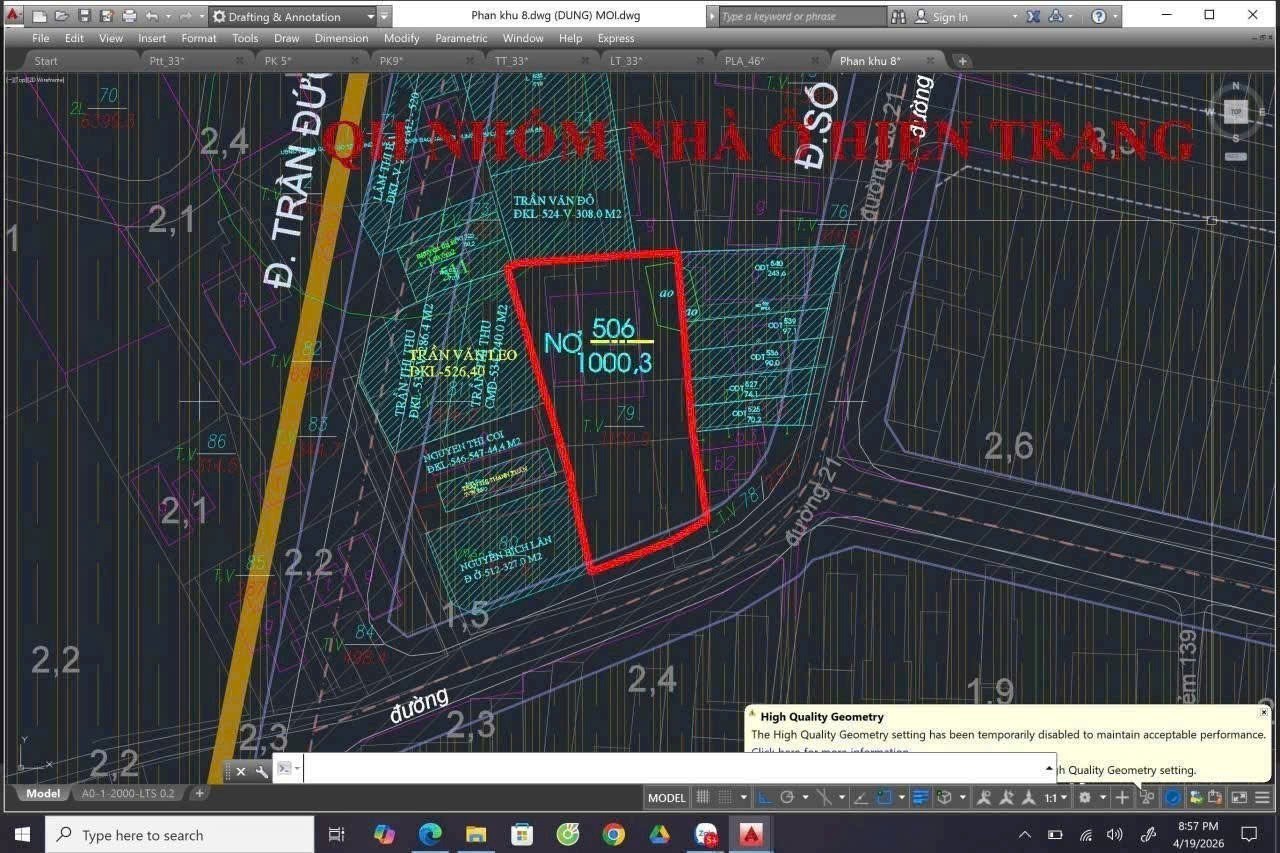The image size is (1280, 853).
Task: Open the Dimension menu
Action: [341, 38]
